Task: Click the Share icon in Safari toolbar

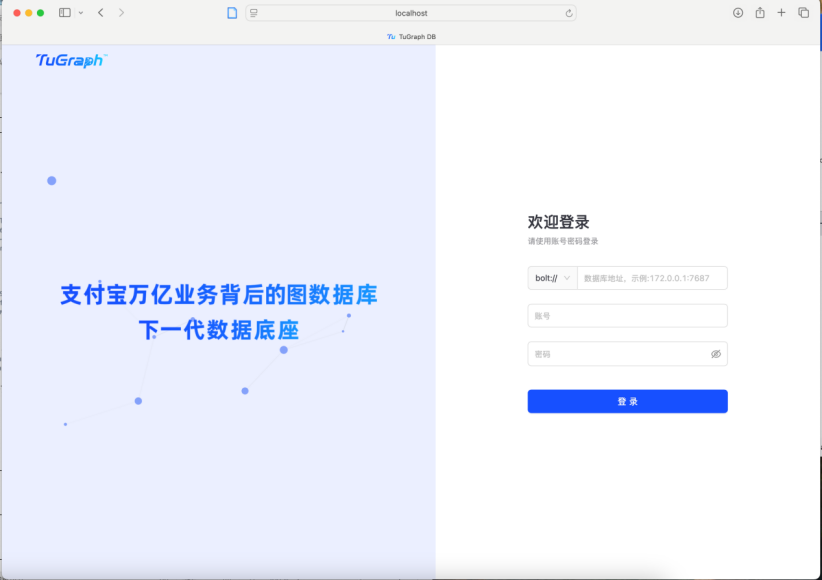Action: point(760,13)
